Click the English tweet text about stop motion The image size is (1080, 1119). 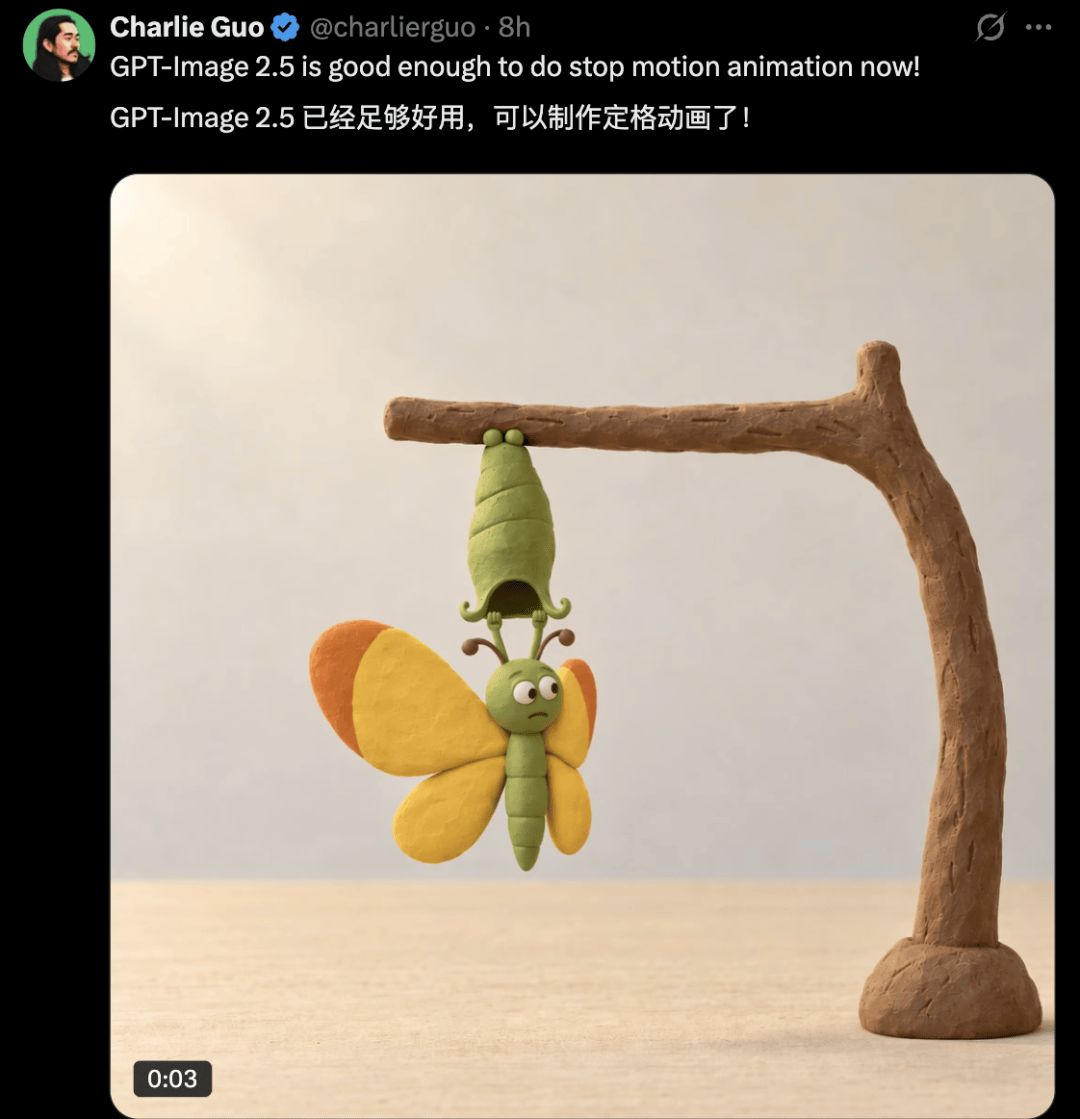pyautogui.click(x=515, y=67)
